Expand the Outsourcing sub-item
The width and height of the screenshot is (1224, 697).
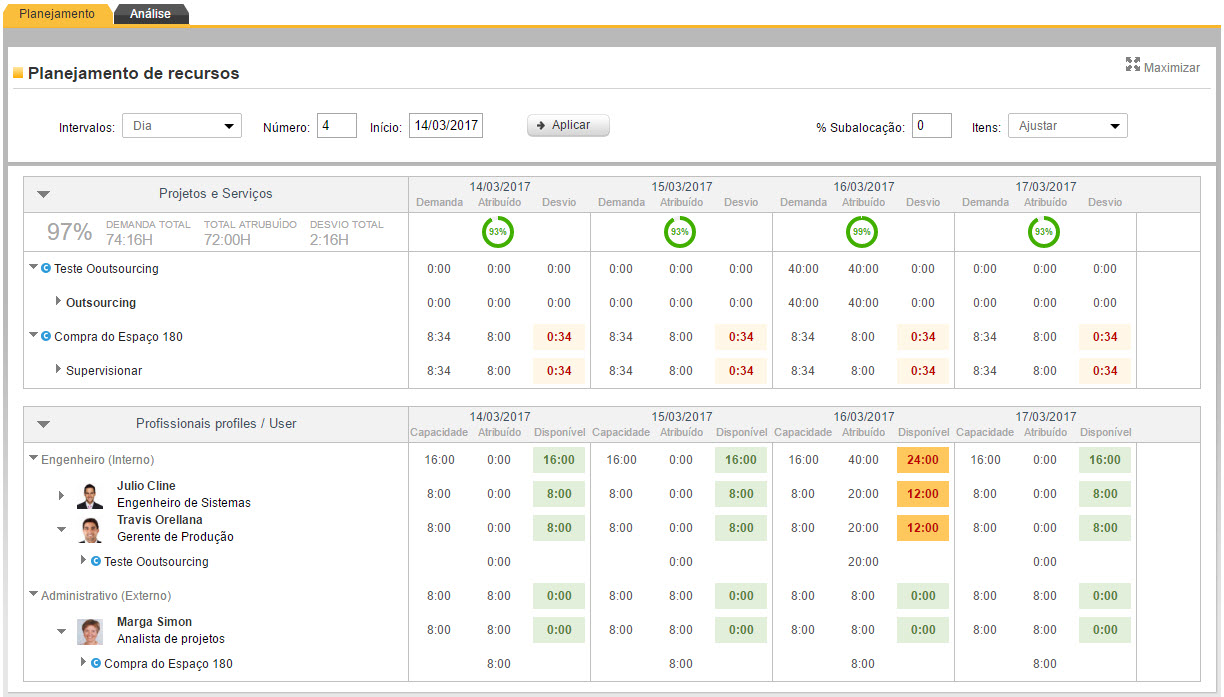(x=59, y=302)
